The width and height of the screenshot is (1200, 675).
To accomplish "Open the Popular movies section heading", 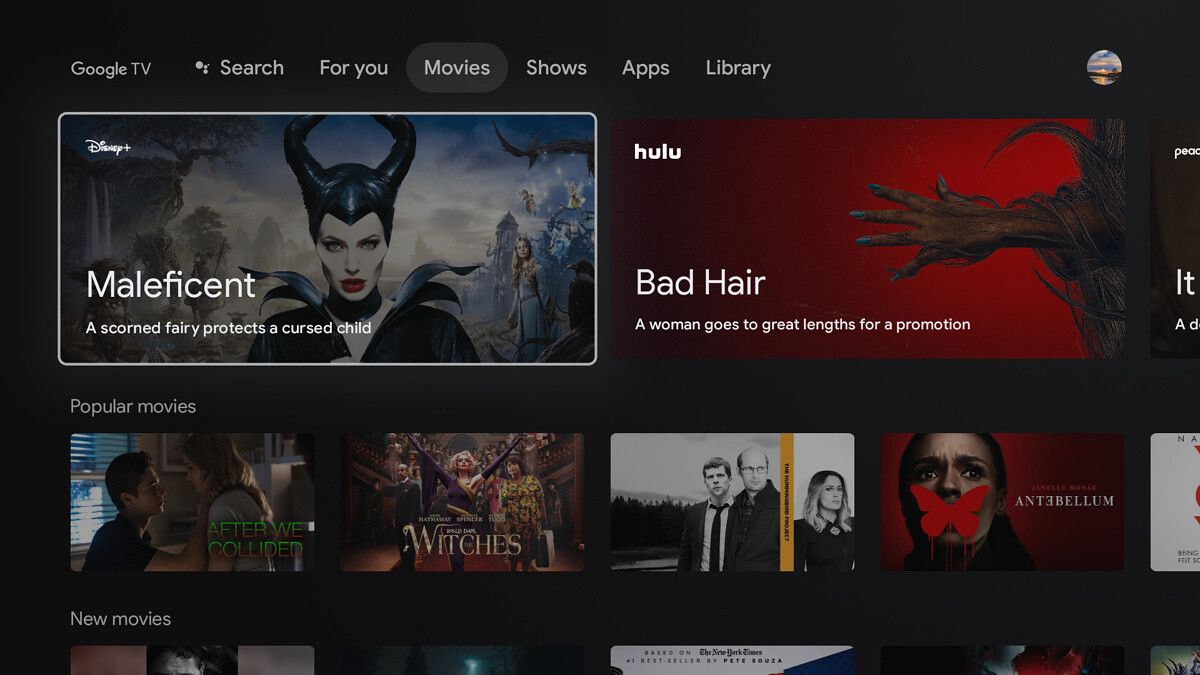I will (x=133, y=406).
